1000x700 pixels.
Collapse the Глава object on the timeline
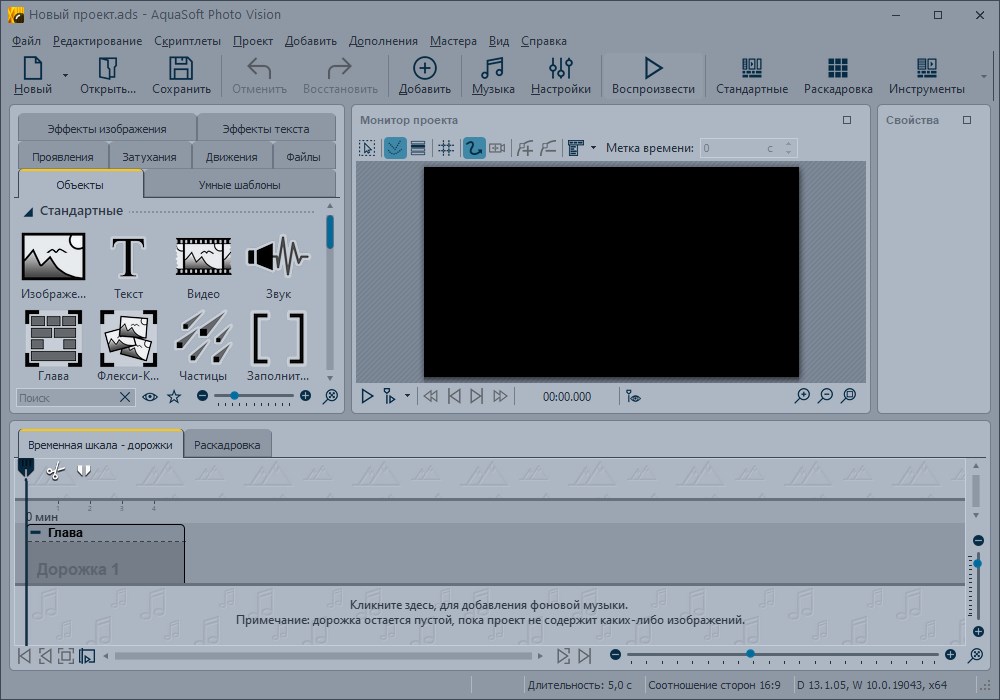[36, 533]
